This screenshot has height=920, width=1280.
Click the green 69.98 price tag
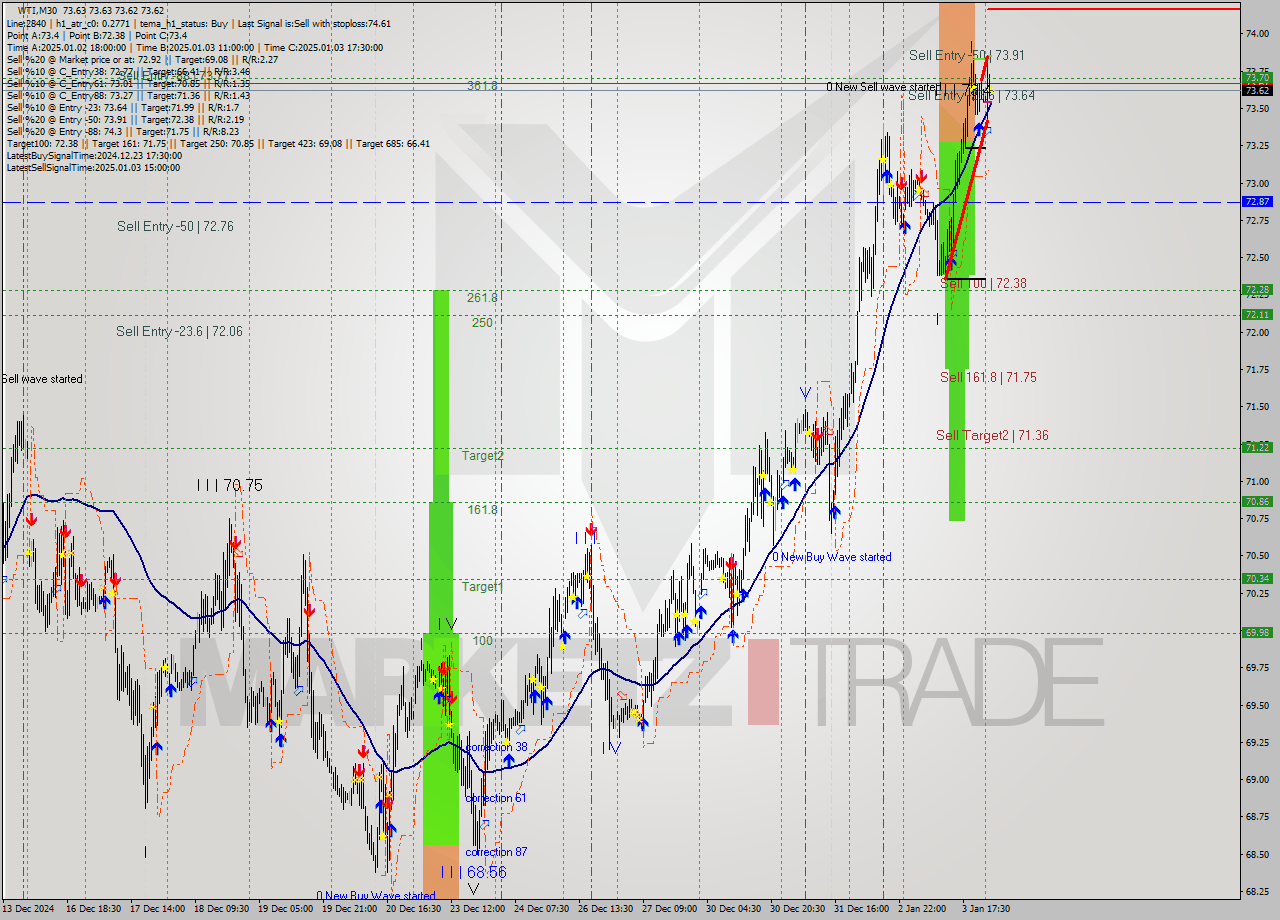pos(1257,633)
